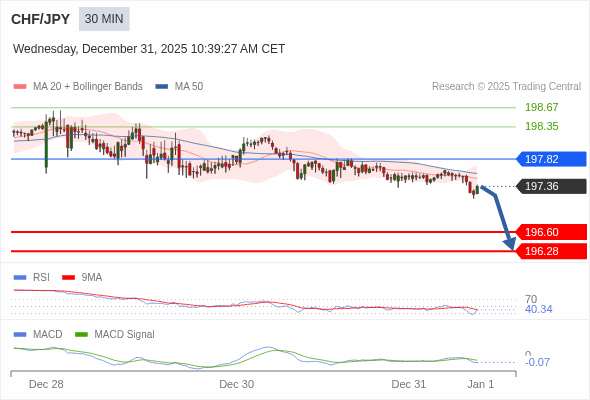Click the black 197.36 current price tag
This screenshot has height=400, width=590.
pyautogui.click(x=551, y=186)
